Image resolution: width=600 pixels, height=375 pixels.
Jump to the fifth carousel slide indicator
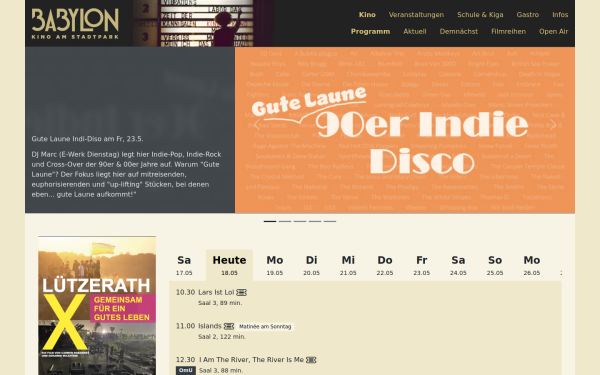point(330,221)
